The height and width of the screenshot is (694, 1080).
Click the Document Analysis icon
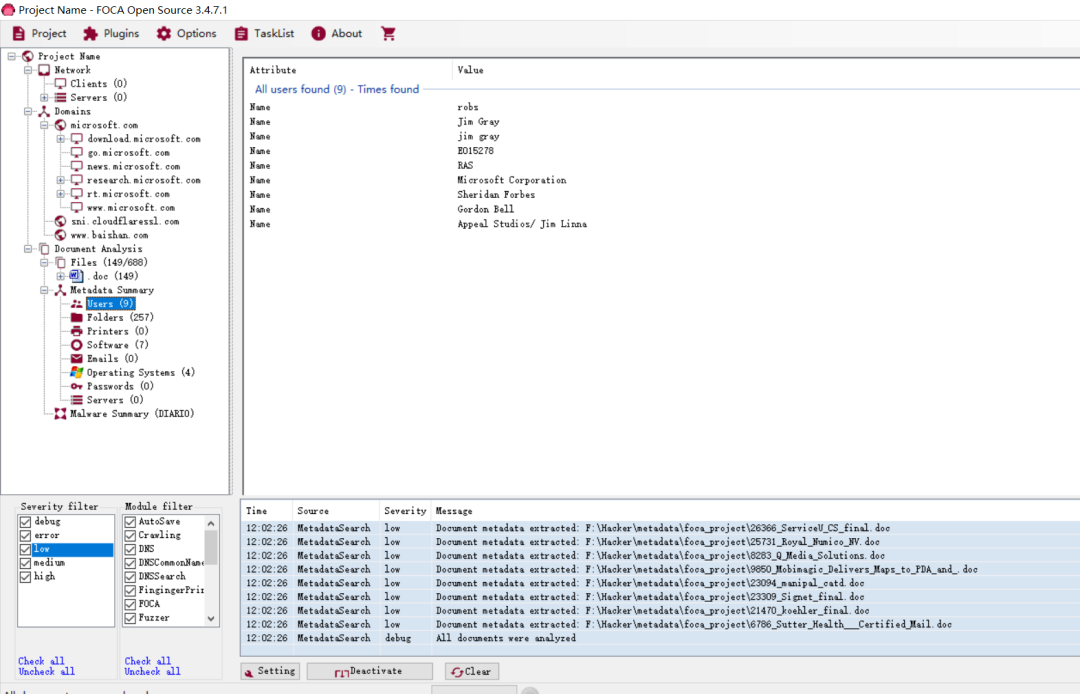coord(44,249)
